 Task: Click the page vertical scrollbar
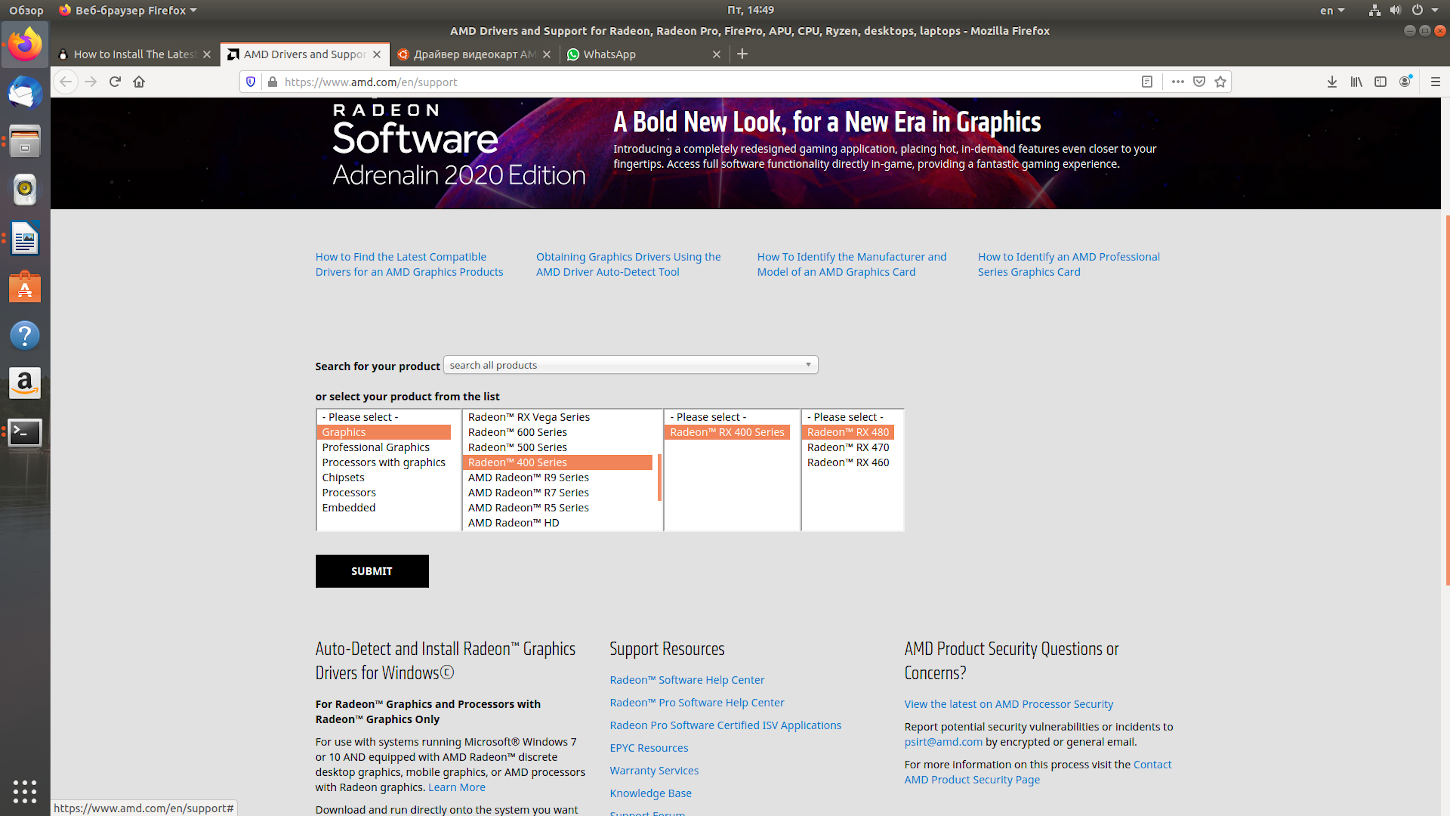point(1446,400)
